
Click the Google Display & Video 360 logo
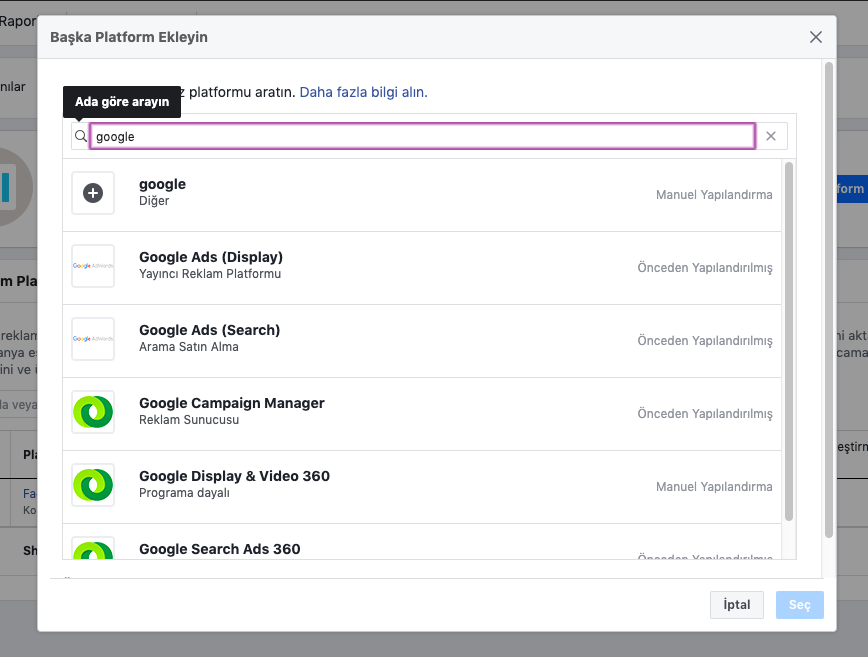(x=93, y=485)
